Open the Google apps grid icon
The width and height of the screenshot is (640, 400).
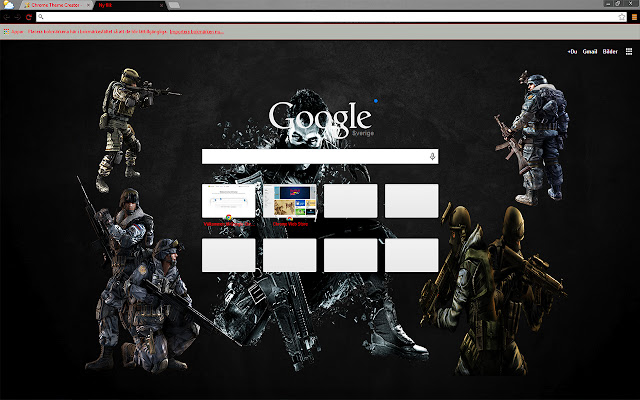click(x=629, y=51)
